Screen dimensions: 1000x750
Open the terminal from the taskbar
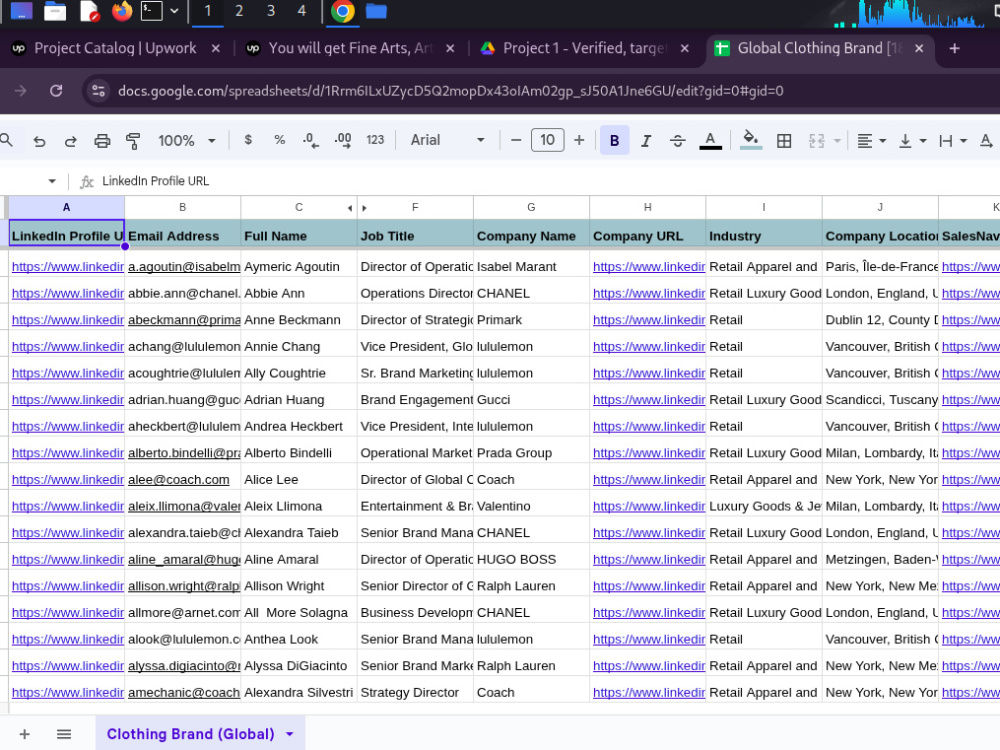152,11
